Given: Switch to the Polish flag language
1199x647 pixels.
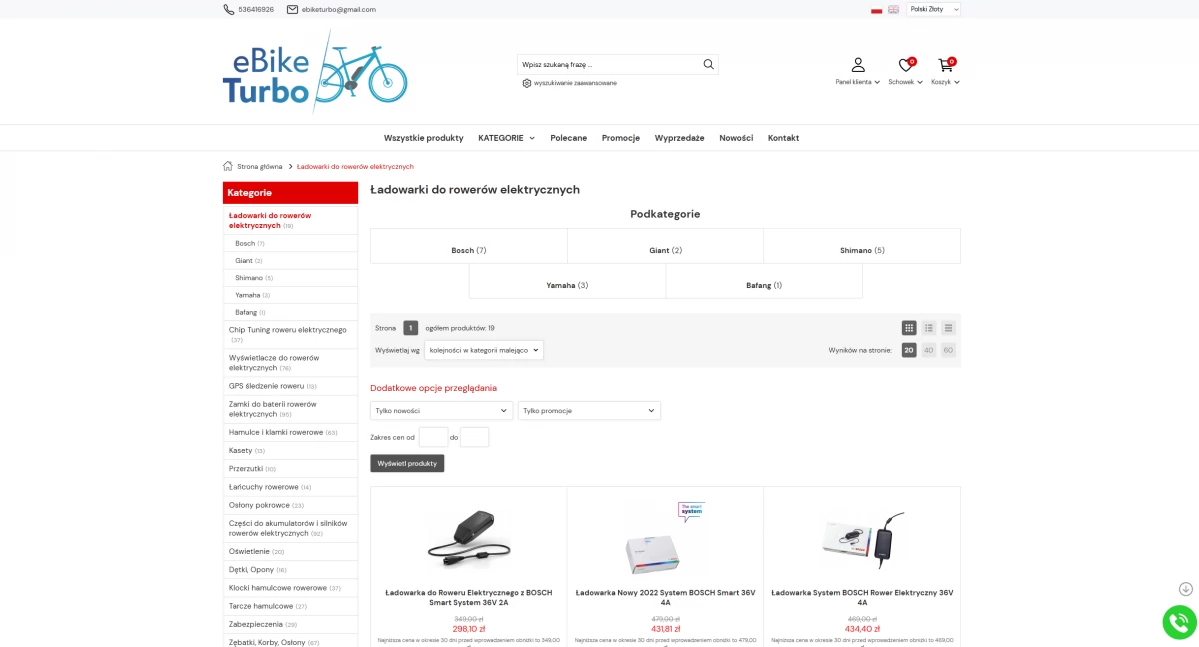Looking at the screenshot, I should 876,10.
